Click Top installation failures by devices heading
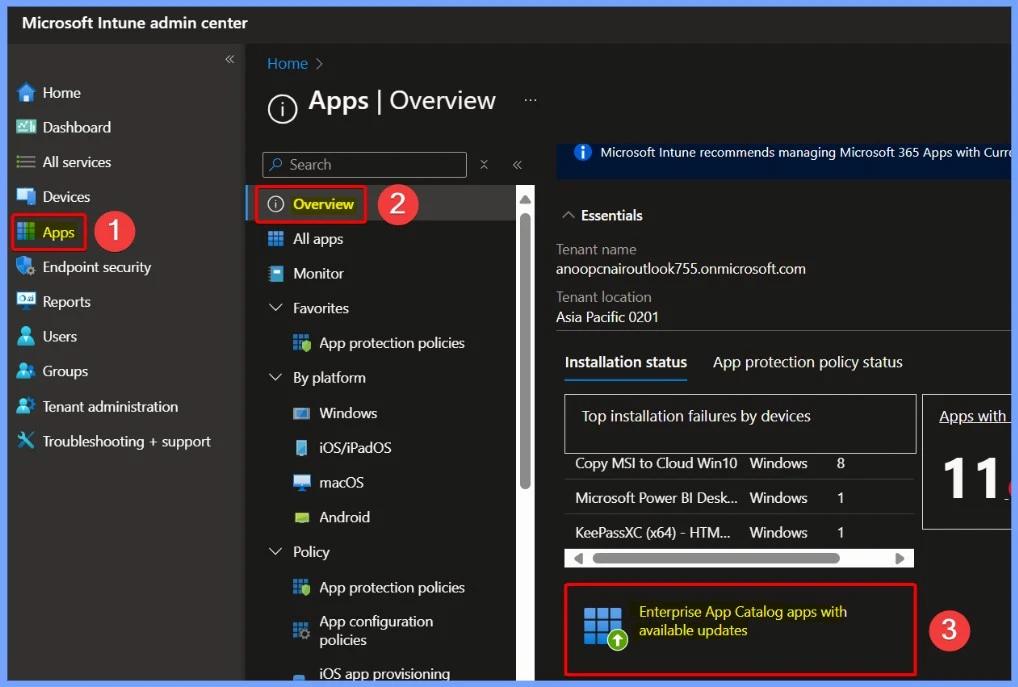 pos(696,416)
